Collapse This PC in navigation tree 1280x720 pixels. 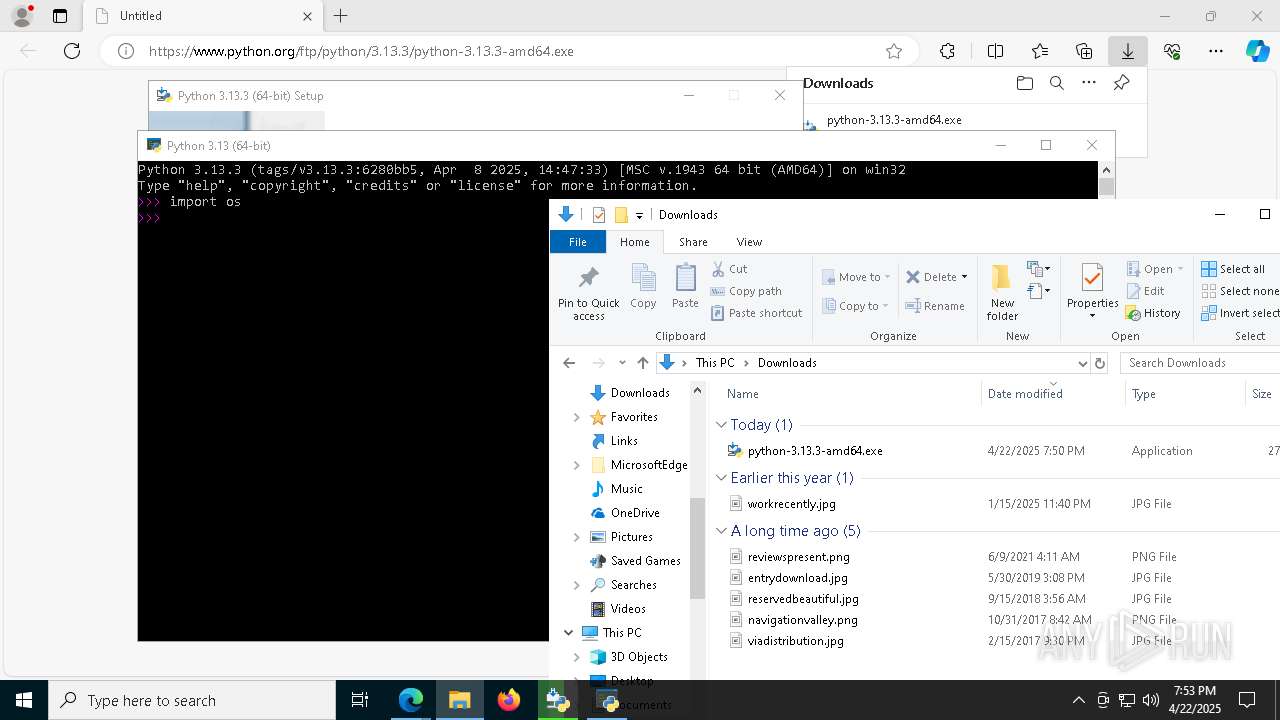point(568,633)
